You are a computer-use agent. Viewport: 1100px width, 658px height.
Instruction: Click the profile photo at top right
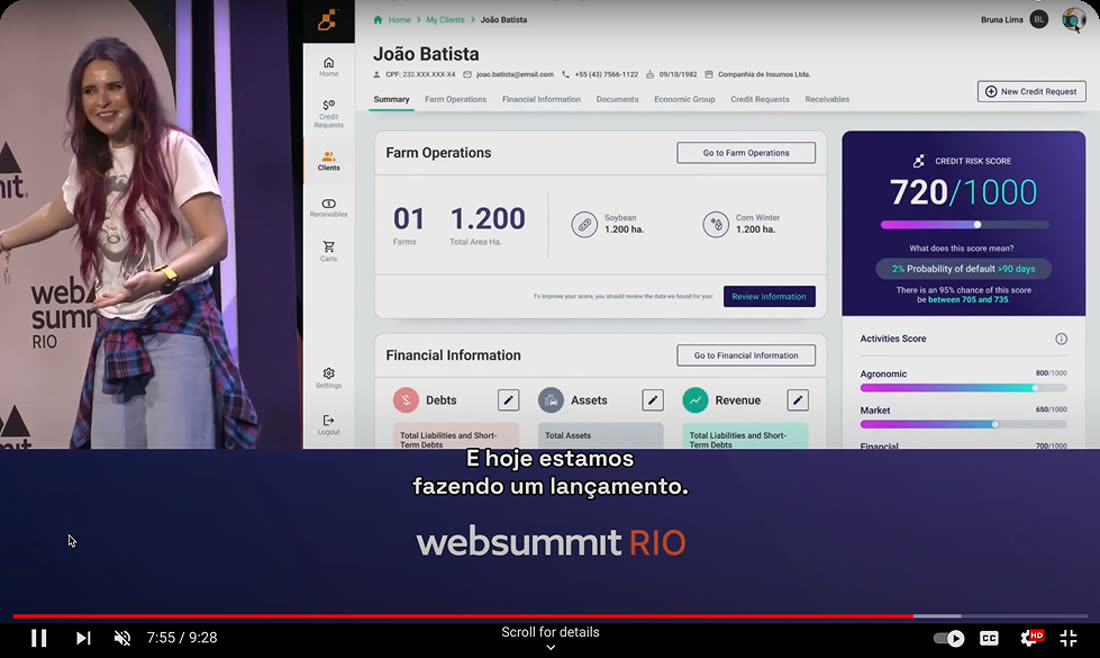[x=1073, y=20]
